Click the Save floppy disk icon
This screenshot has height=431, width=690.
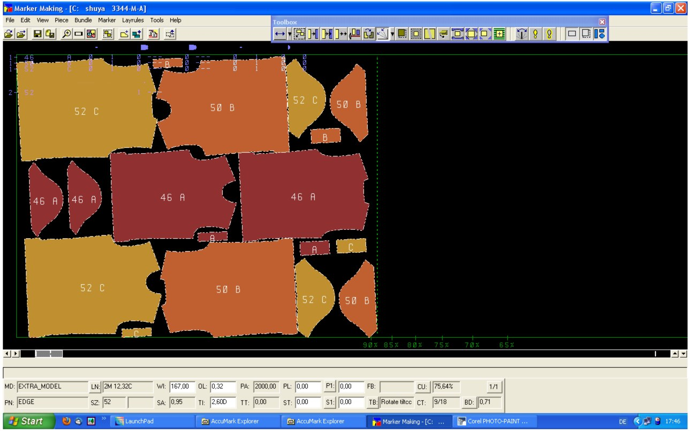pos(38,34)
